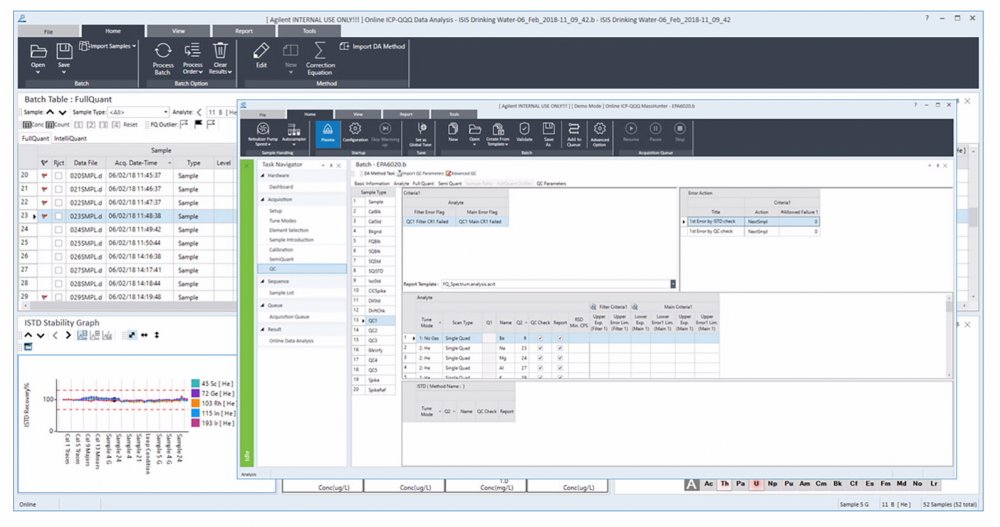1000x527 pixels.
Task: Click Import QC Parameters in batch pane
Action: (420, 174)
